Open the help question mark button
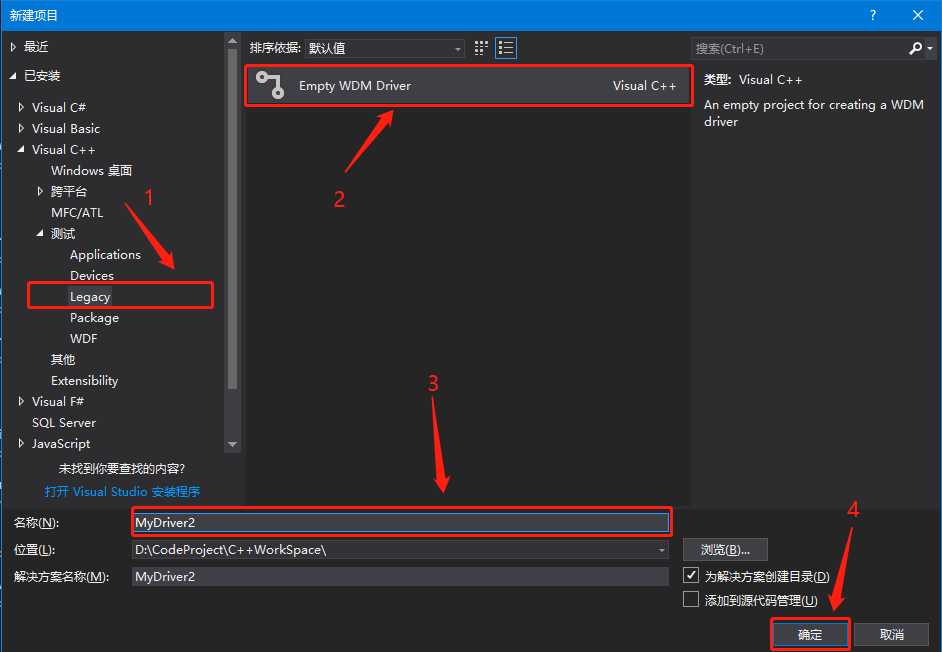The height and width of the screenshot is (652, 942). [872, 15]
